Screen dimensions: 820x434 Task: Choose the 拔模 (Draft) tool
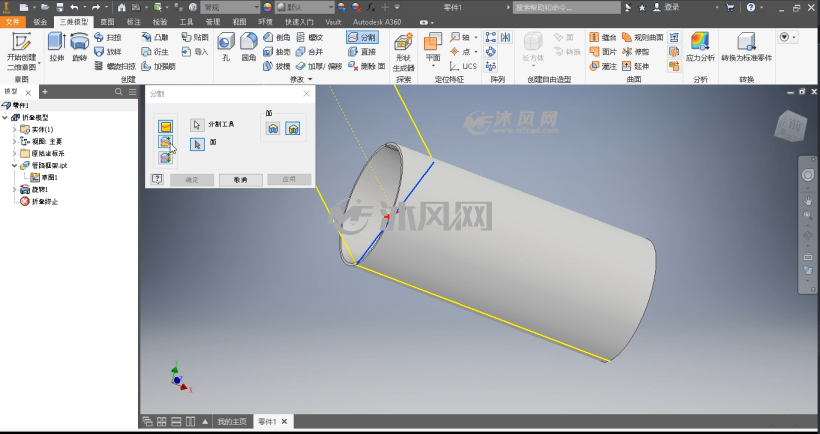pyautogui.click(x=277, y=66)
